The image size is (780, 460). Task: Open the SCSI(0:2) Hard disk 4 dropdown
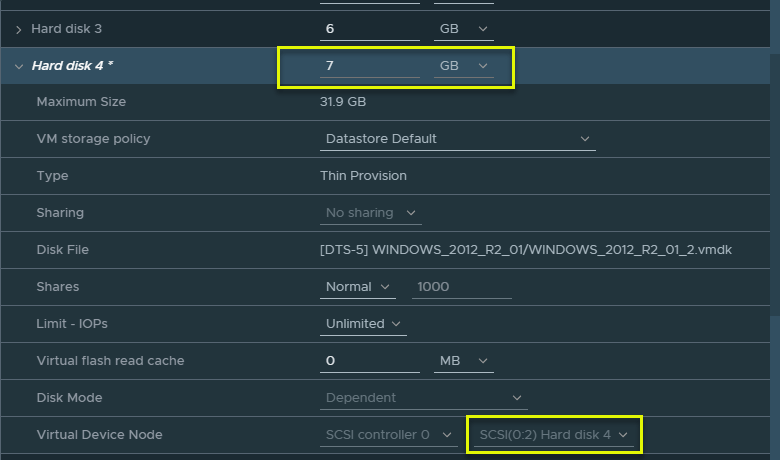[x=553, y=435]
